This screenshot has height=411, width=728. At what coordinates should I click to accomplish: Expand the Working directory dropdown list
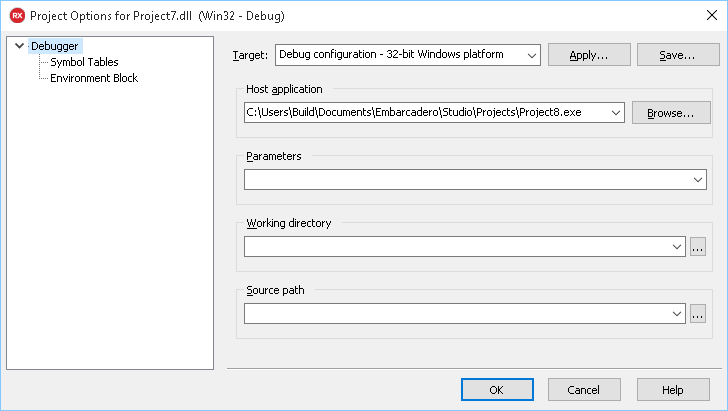[x=677, y=246]
